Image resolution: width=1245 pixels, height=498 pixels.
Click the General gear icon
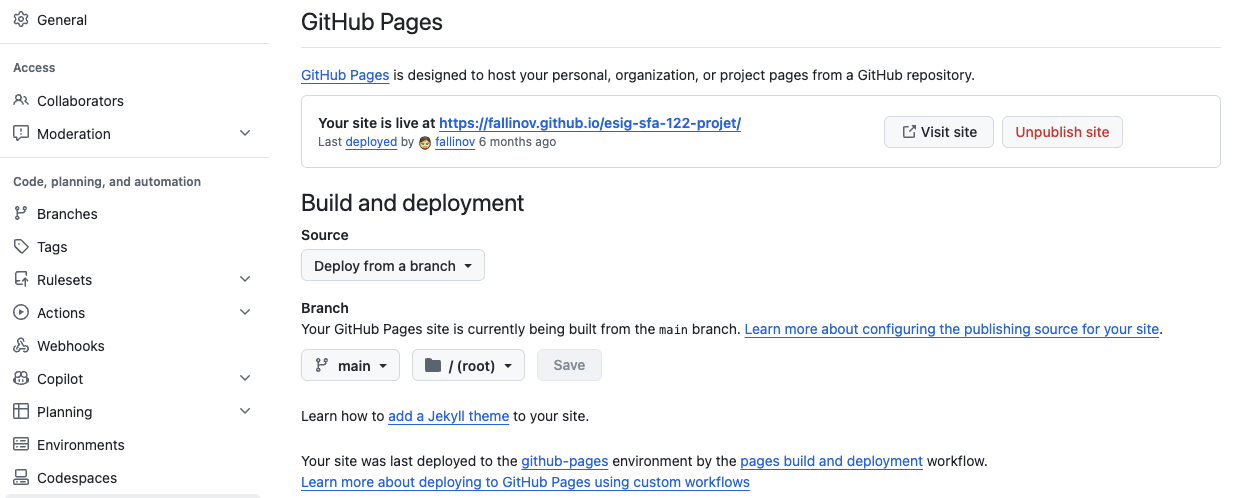(x=21, y=19)
